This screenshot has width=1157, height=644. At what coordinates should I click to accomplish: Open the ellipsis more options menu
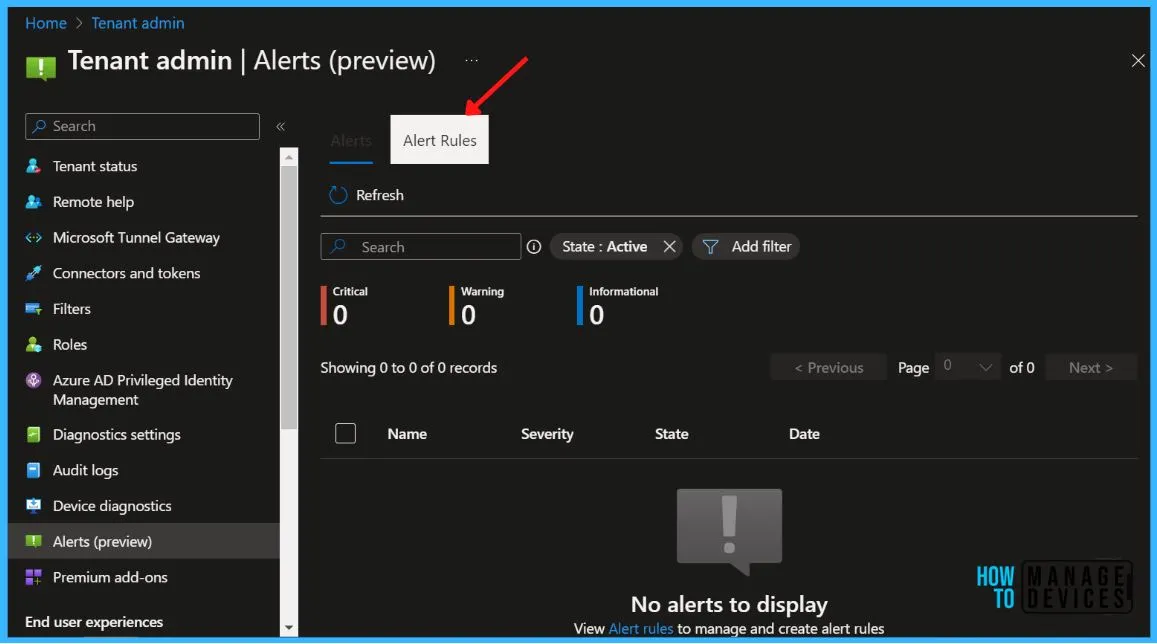(472, 60)
